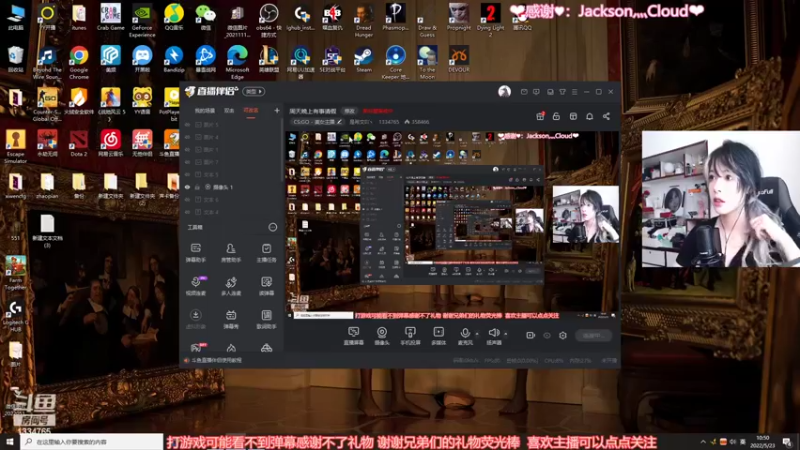800x450 pixels.
Task: Toggle eye visibility of 文本 4 source
Action: [187, 212]
